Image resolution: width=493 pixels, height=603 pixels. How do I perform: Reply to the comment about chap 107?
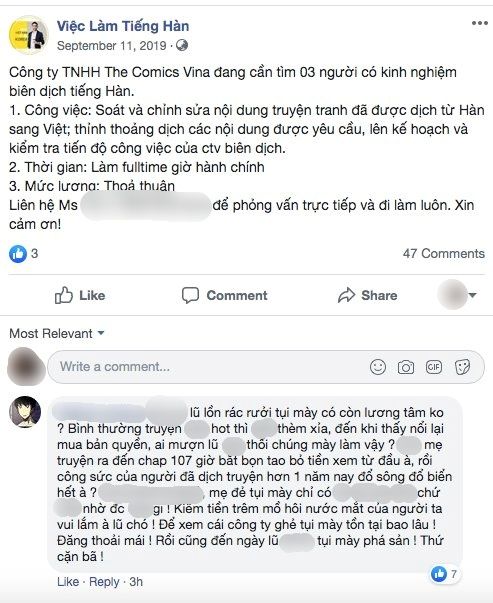pyautogui.click(x=104, y=582)
